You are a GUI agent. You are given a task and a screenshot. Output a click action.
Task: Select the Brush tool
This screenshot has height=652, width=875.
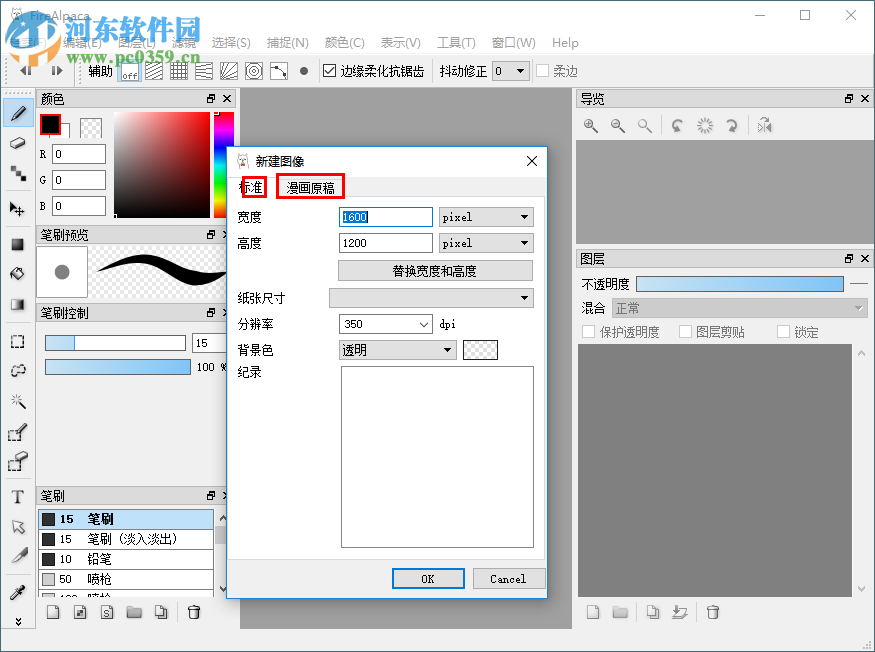[18, 113]
